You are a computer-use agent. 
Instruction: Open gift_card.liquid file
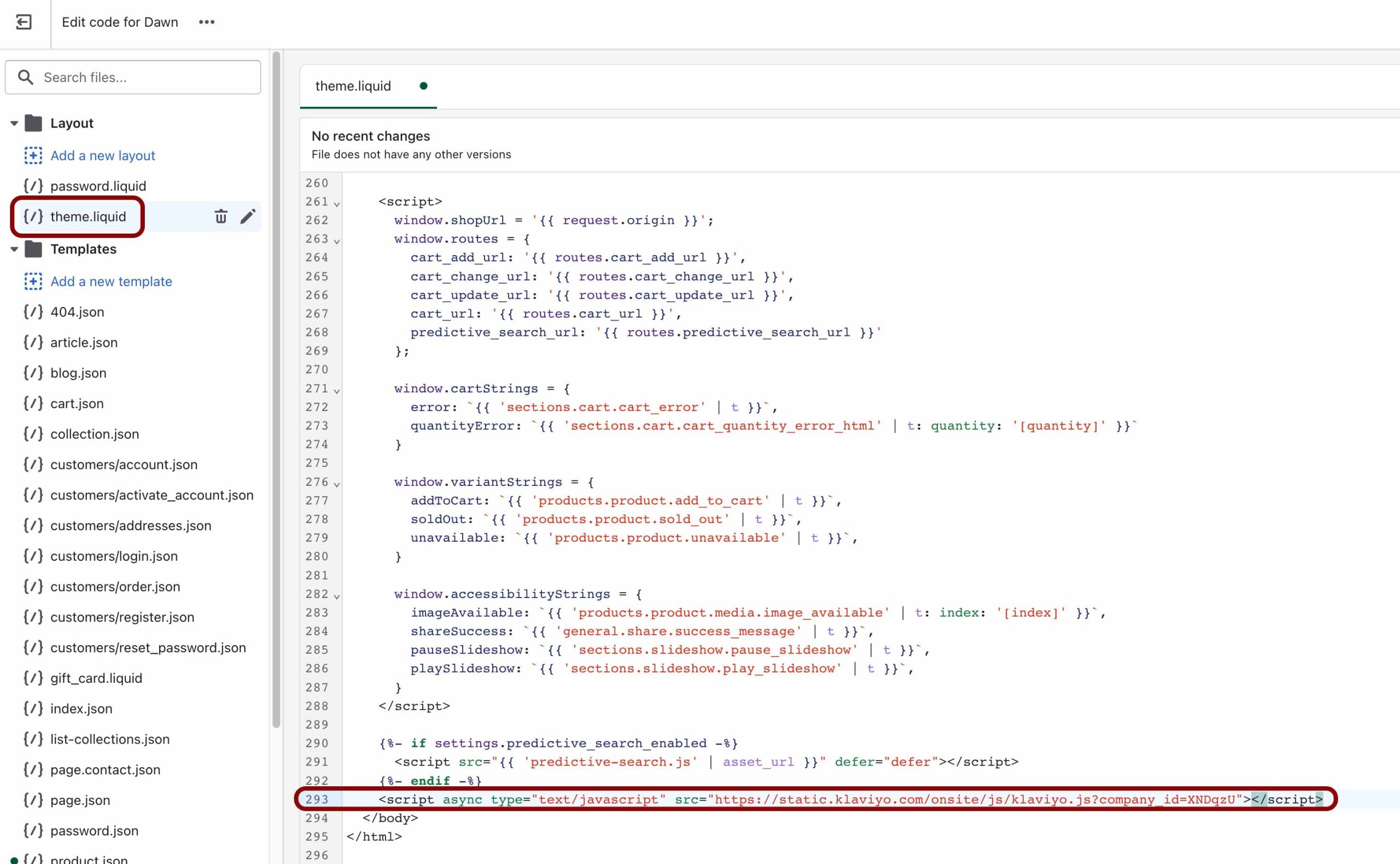96,679
